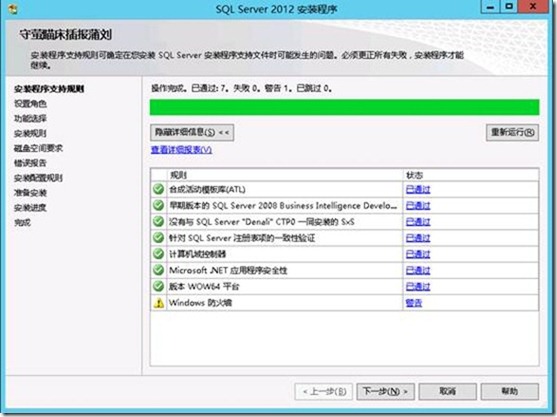Click green check icon for SQL Server 注册表项 rule
The width and height of the screenshot is (557, 417).
158,238
